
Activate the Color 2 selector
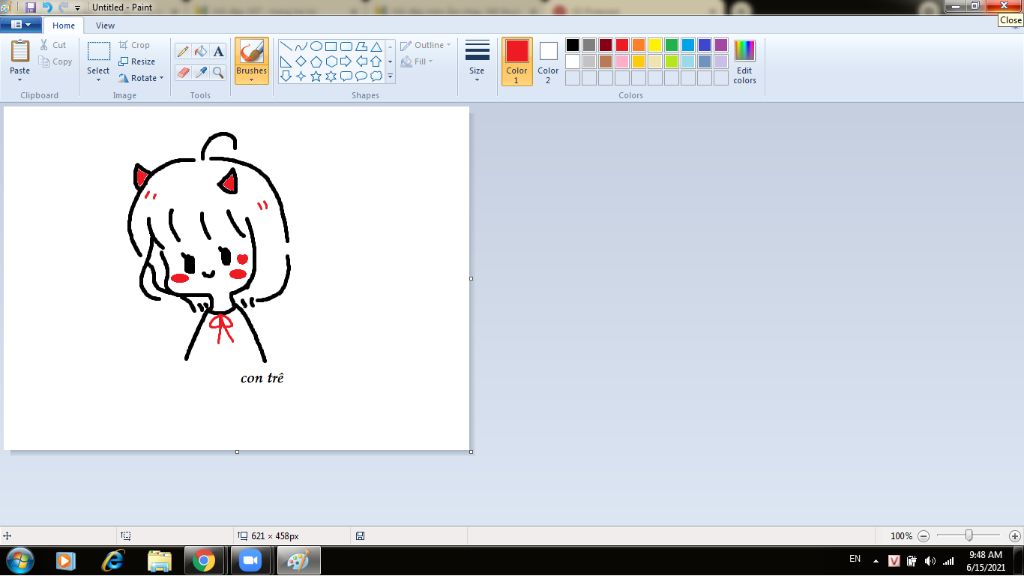(548, 61)
